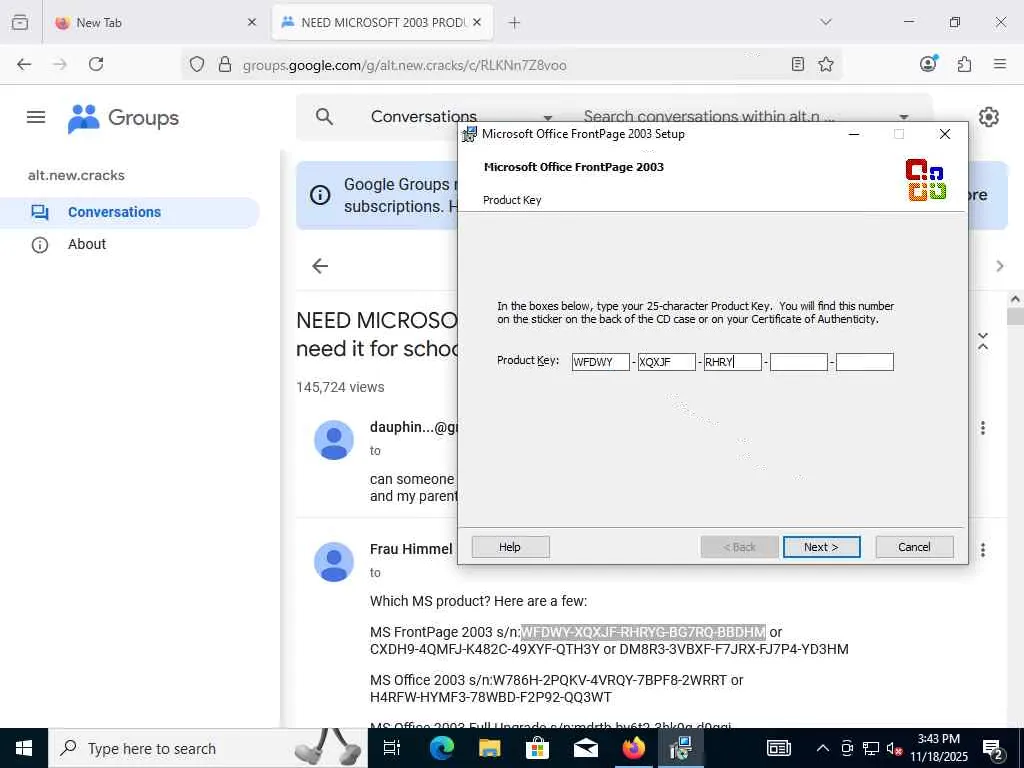This screenshot has width=1024, height=768.
Task: Open the Mail app from the taskbar
Action: pyautogui.click(x=586, y=748)
